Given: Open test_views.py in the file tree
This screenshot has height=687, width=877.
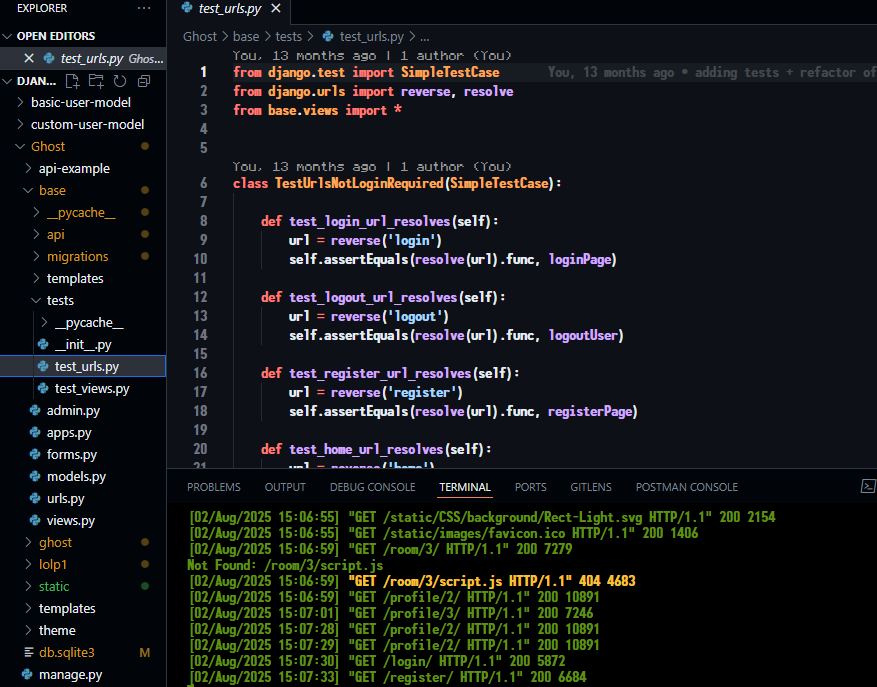Looking at the screenshot, I should coord(91,389).
